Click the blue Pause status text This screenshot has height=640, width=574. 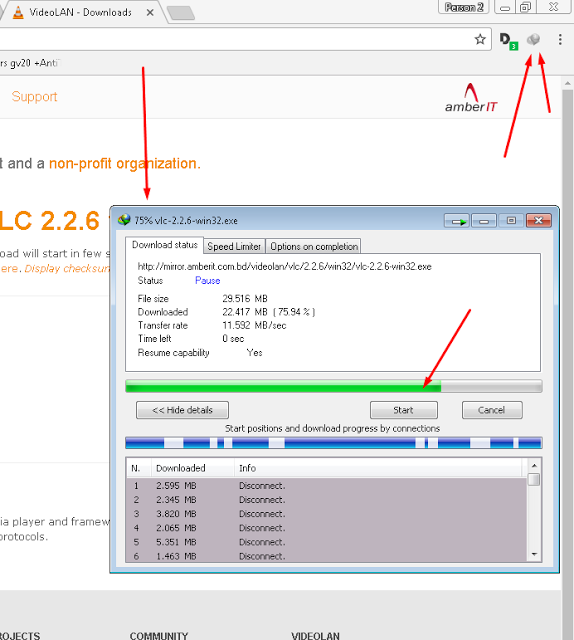pos(207,280)
